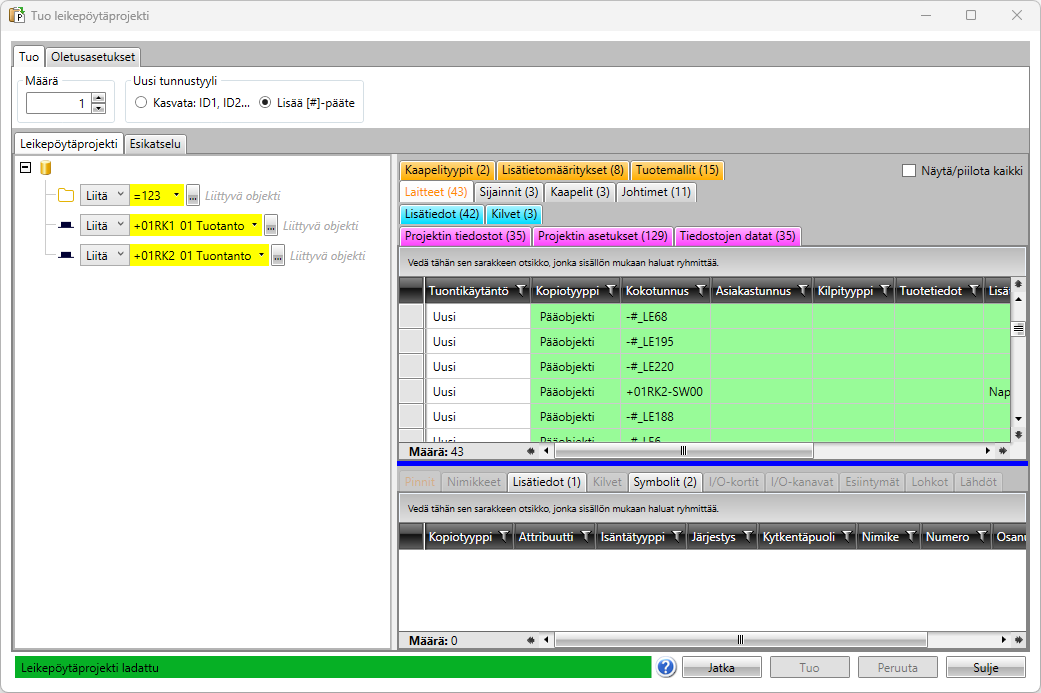1041x693 pixels.
Task: Enable Näytä/piilota kaikki checkbox
Action: point(909,171)
